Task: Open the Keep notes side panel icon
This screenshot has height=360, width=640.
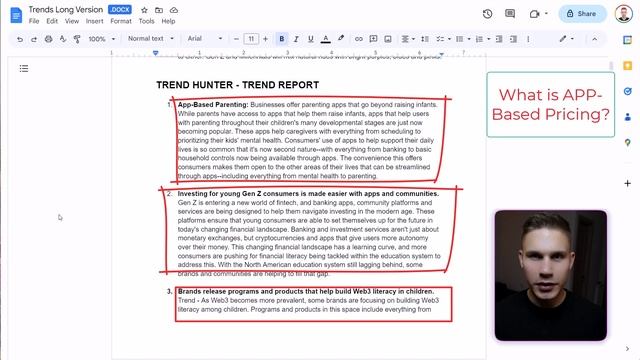Action: coord(627,66)
